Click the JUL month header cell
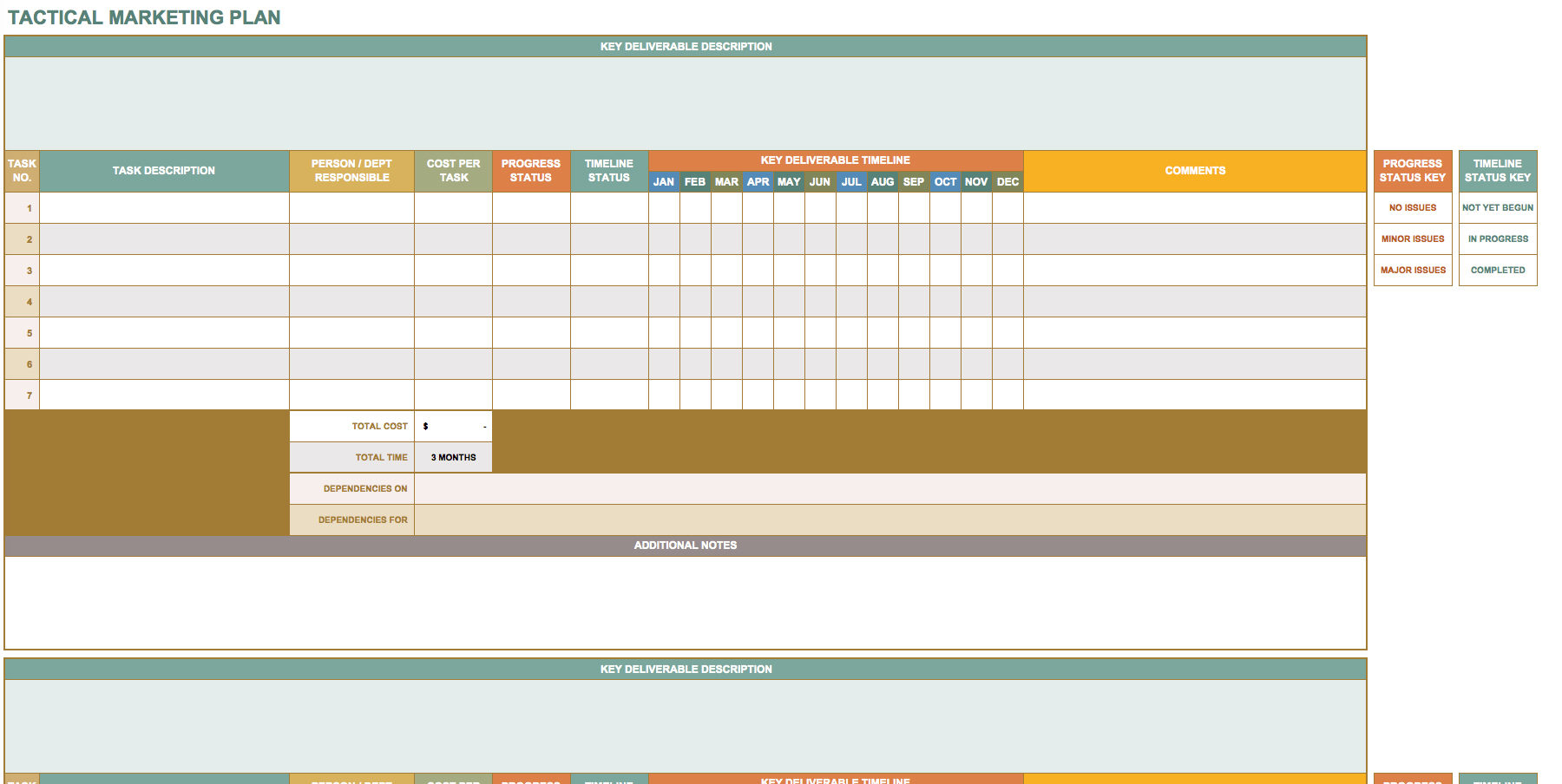The height and width of the screenshot is (784, 1562). pos(851,182)
